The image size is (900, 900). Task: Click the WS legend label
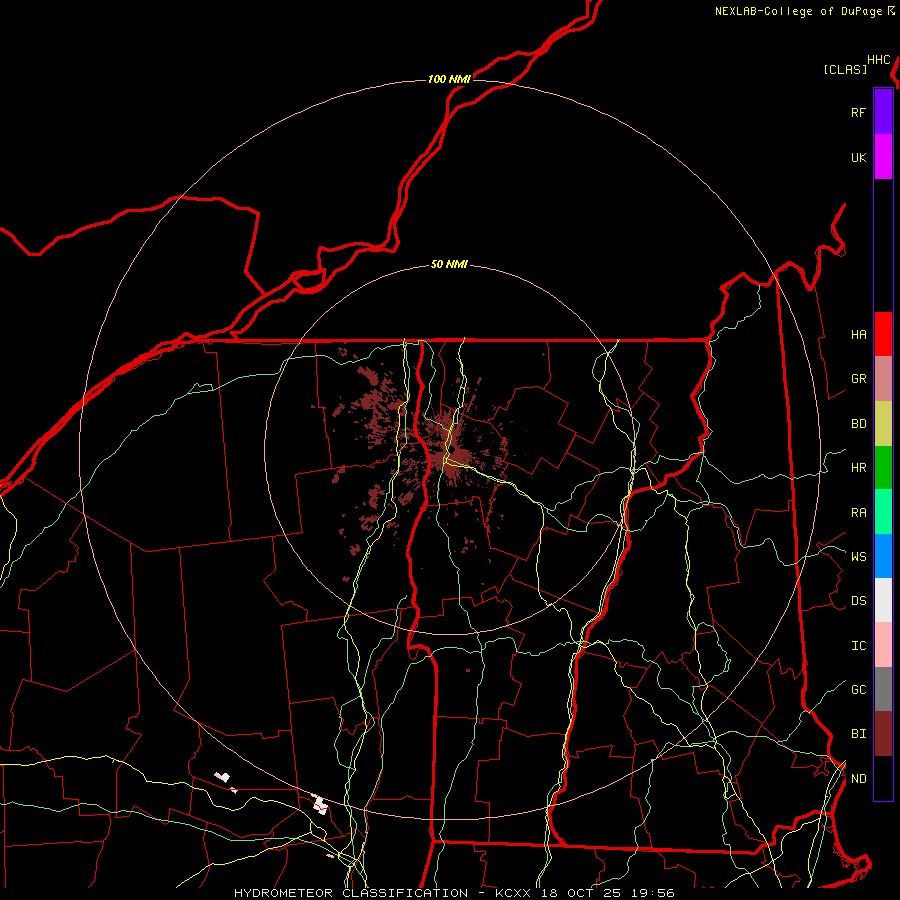(858, 557)
